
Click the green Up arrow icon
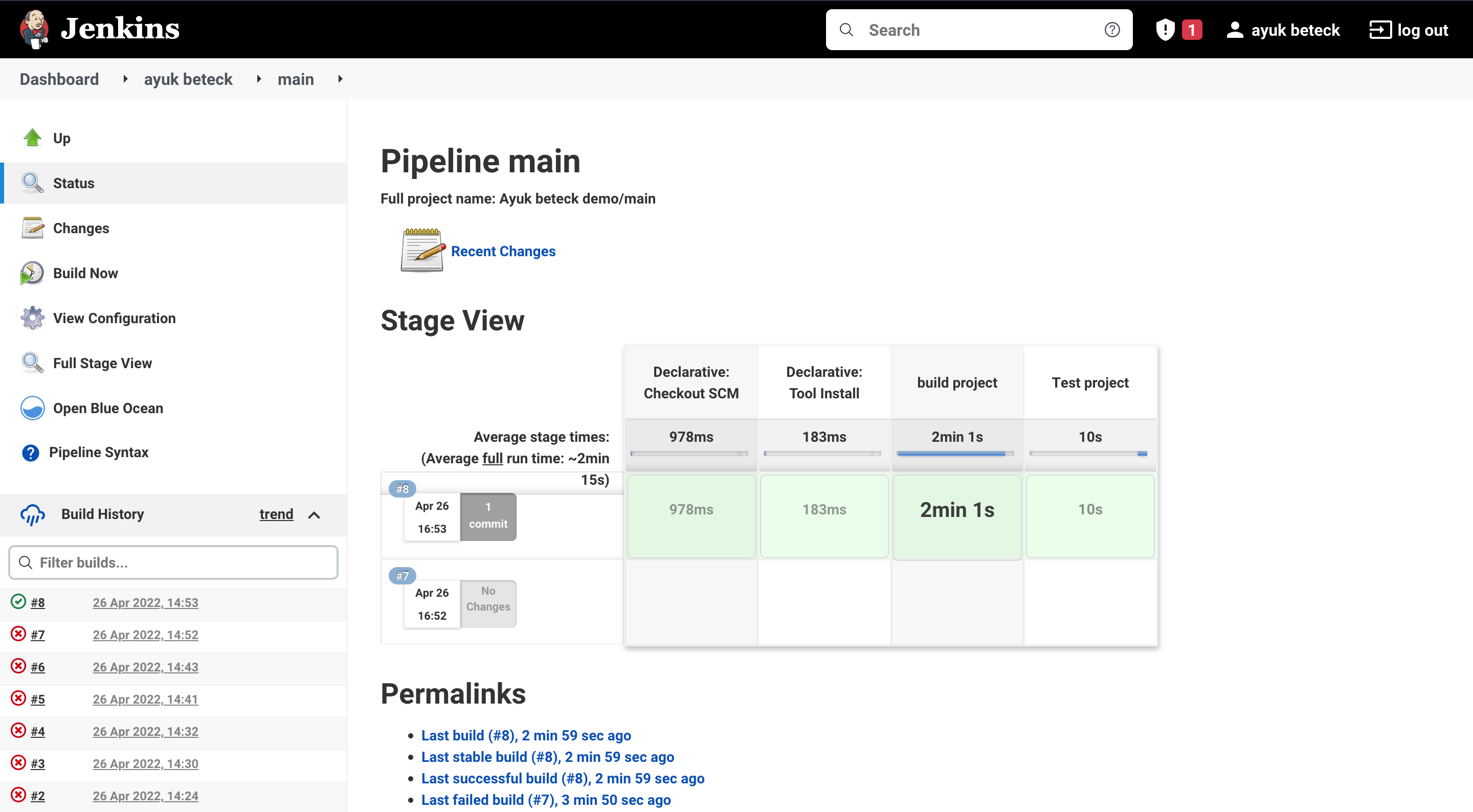pos(32,138)
